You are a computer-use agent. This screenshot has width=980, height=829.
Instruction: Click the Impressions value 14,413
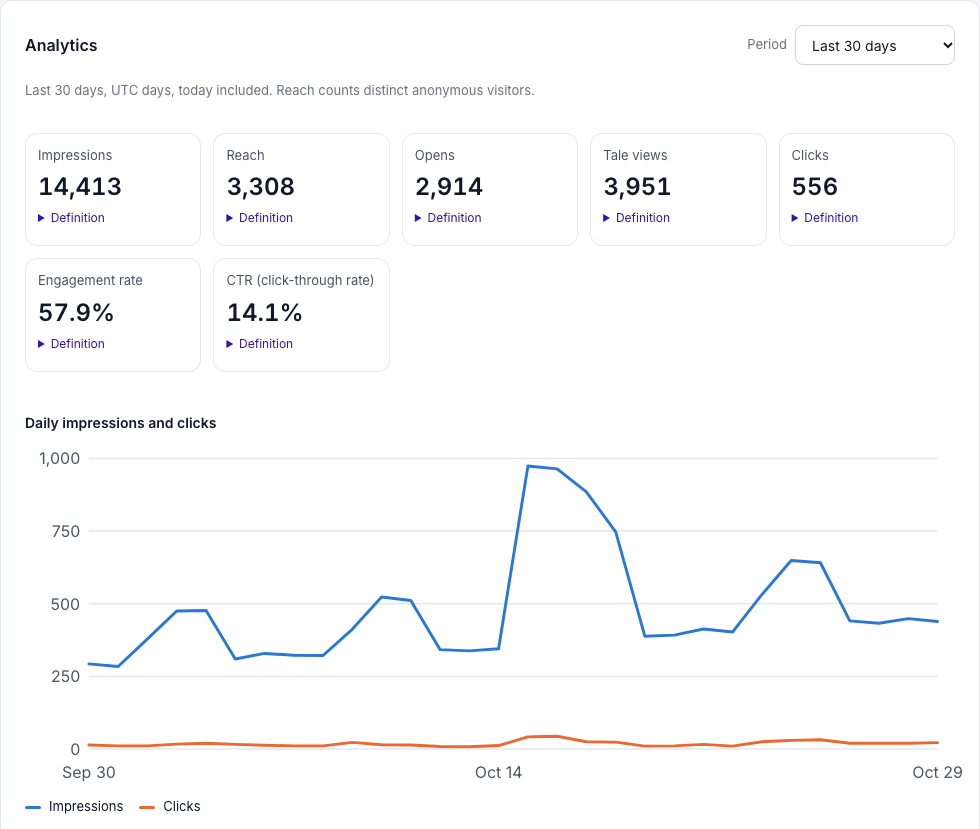coord(80,186)
